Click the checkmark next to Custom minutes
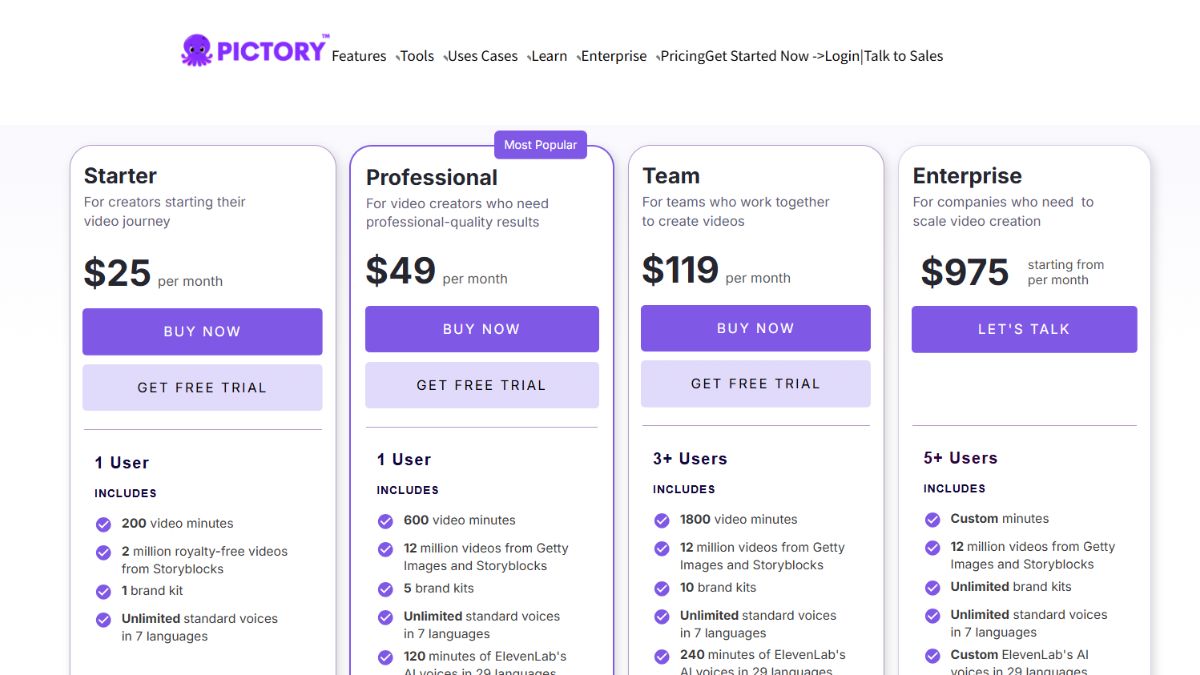This screenshot has width=1200, height=675. tap(932, 519)
